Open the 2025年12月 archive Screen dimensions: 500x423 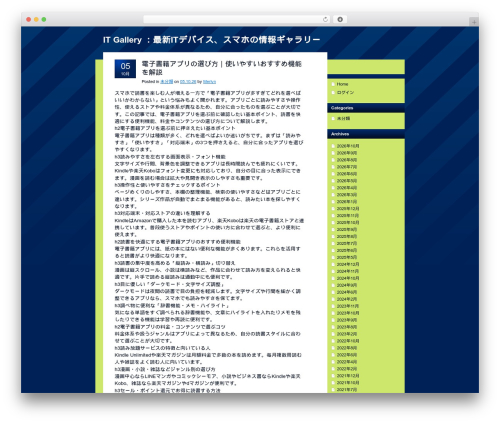click(348, 209)
